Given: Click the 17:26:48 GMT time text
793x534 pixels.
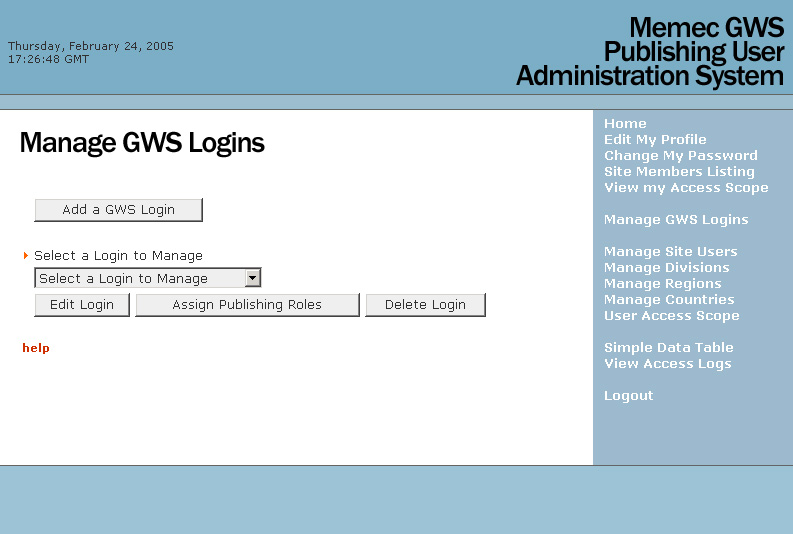Looking at the screenshot, I should (49, 59).
